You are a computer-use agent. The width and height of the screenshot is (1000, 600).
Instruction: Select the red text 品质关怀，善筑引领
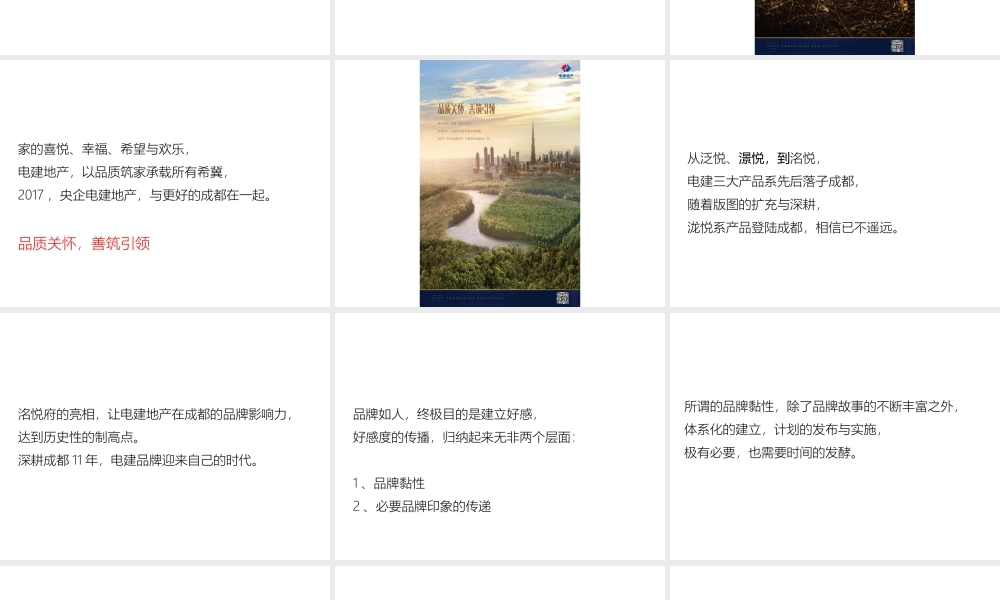84,243
